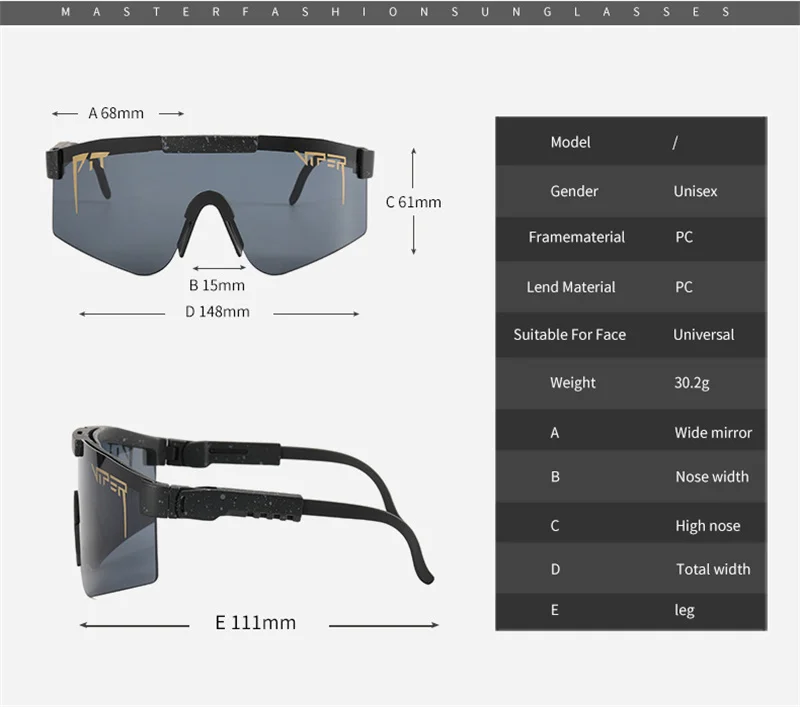800x707 pixels.
Task: Click the 'Framematerial' table cell
Action: coord(577,237)
